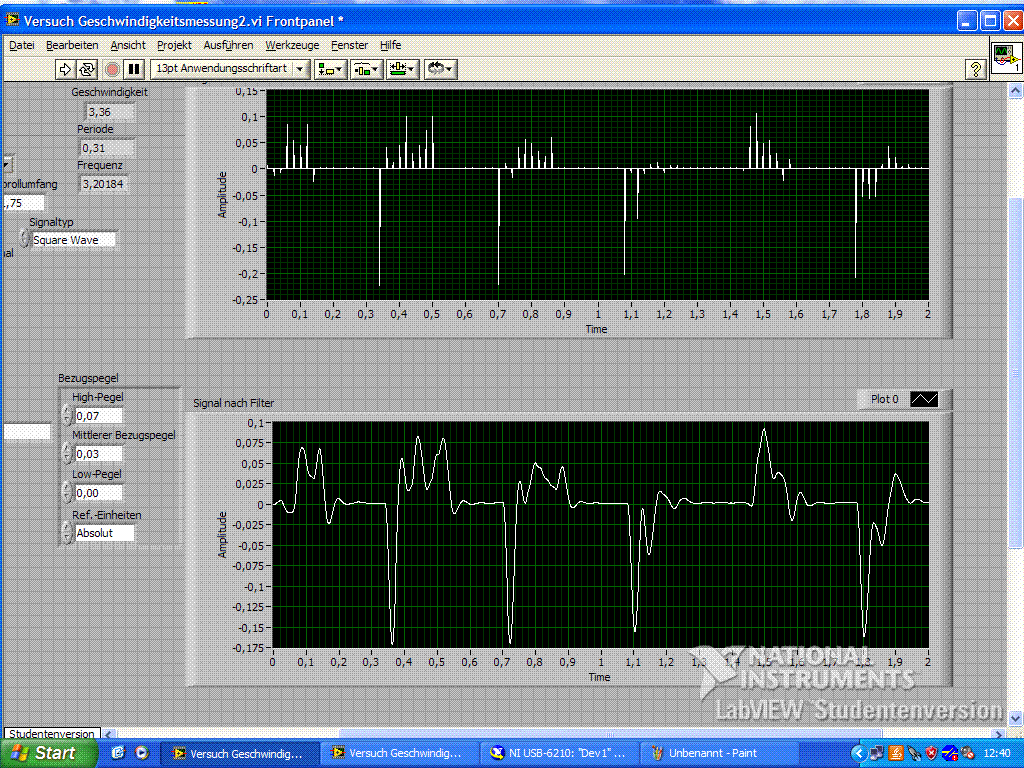Click the Signaltyp Square Wave selector
This screenshot has height=768, width=1024.
point(74,240)
